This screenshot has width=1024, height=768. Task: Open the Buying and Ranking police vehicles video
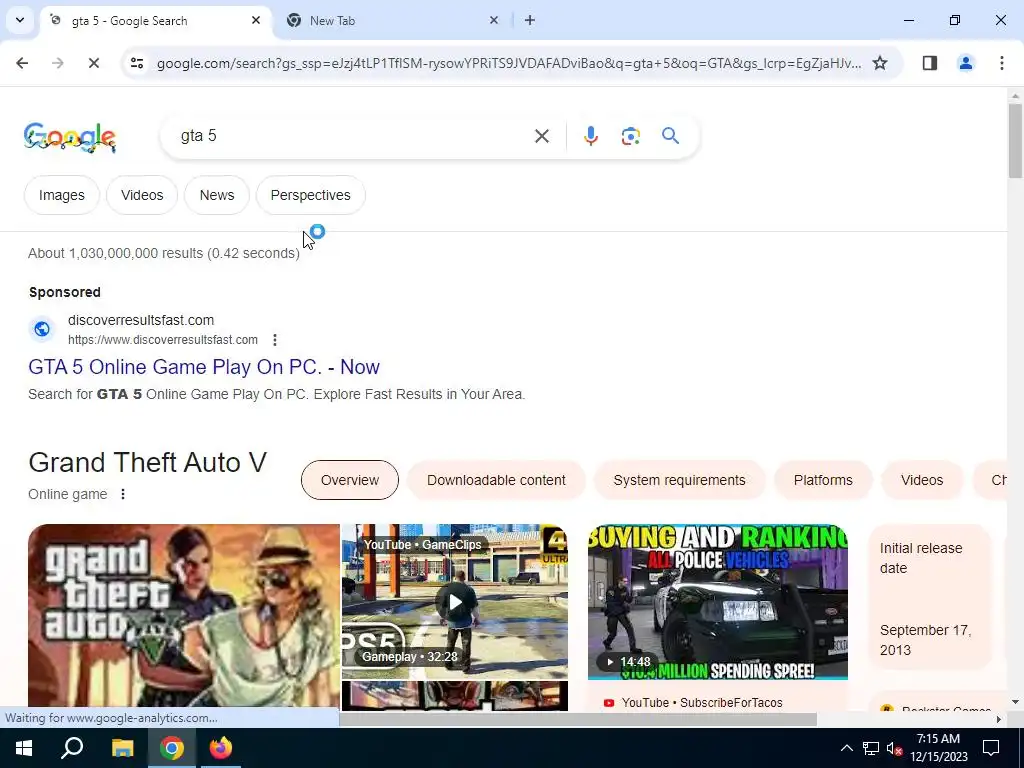tap(718, 601)
